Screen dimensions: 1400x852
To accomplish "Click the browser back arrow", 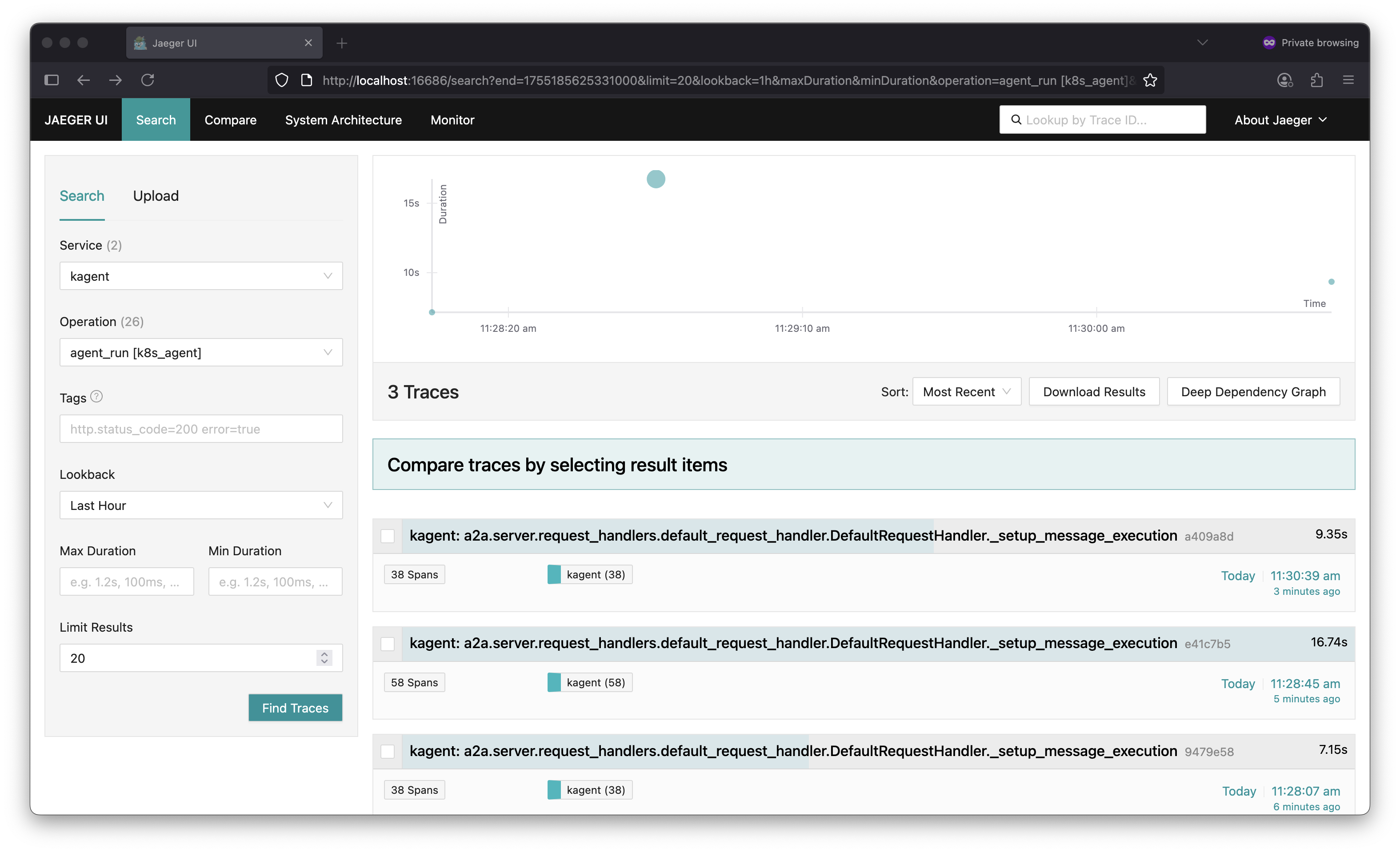I will (x=83, y=80).
